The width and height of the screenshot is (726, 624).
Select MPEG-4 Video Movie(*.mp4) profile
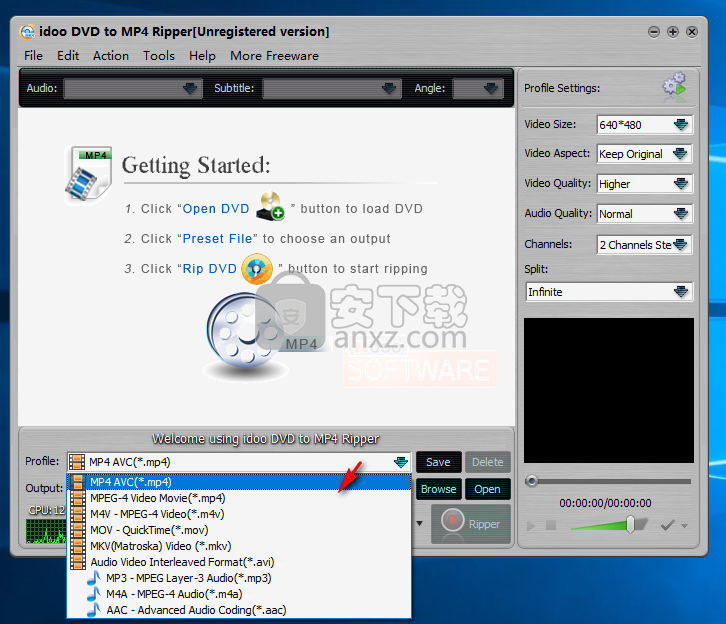click(x=239, y=498)
